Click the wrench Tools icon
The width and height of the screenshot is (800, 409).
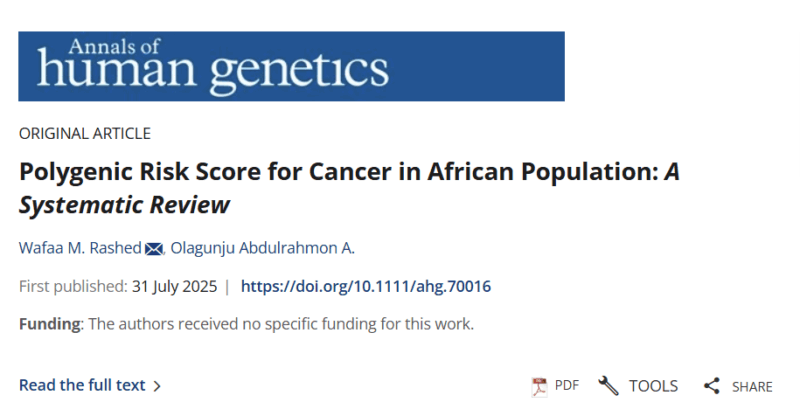coord(608,386)
